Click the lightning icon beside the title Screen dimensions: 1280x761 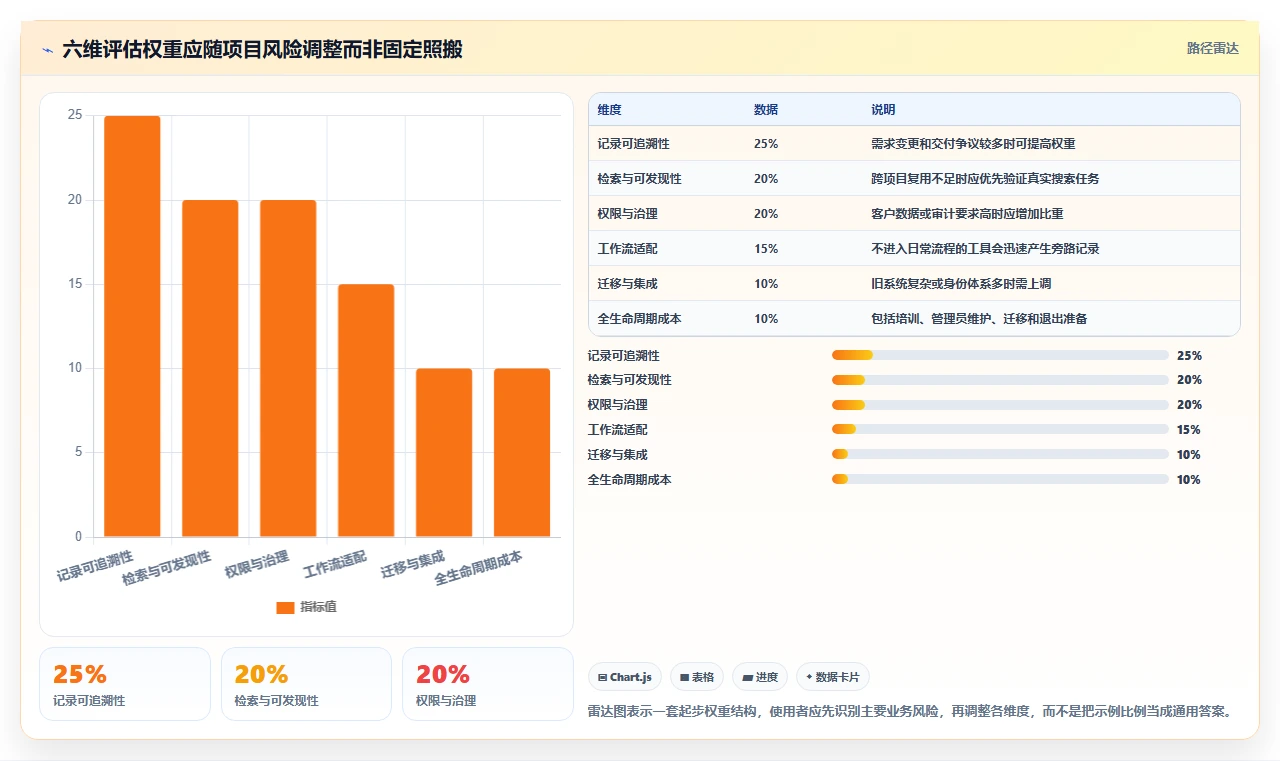[x=48, y=50]
